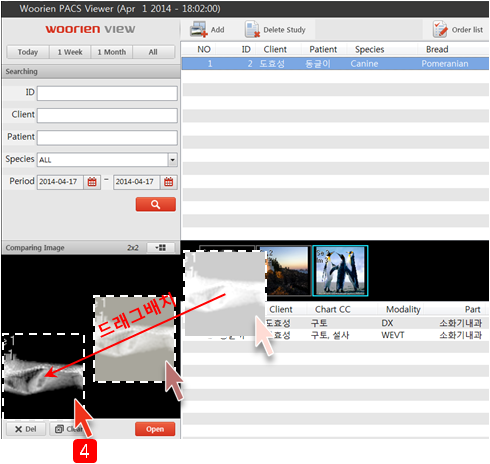The height and width of the screenshot is (464, 490).
Task: Click the red magnifier search button
Action: tap(156, 204)
